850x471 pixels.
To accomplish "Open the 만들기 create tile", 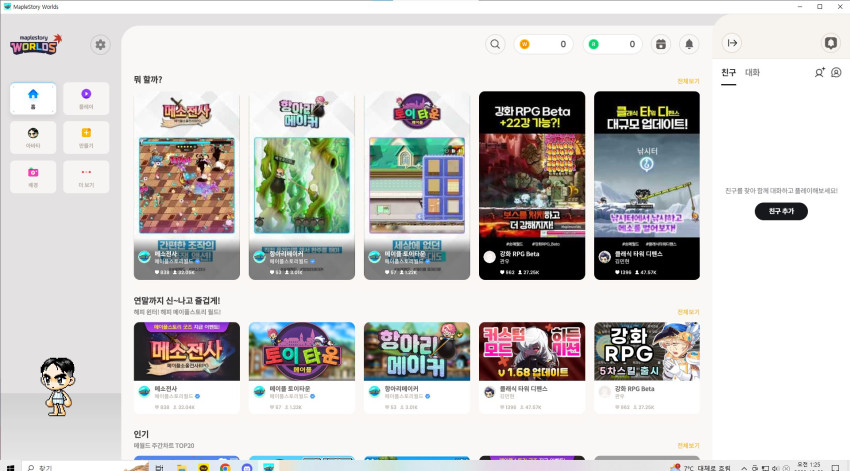I will tap(86, 138).
